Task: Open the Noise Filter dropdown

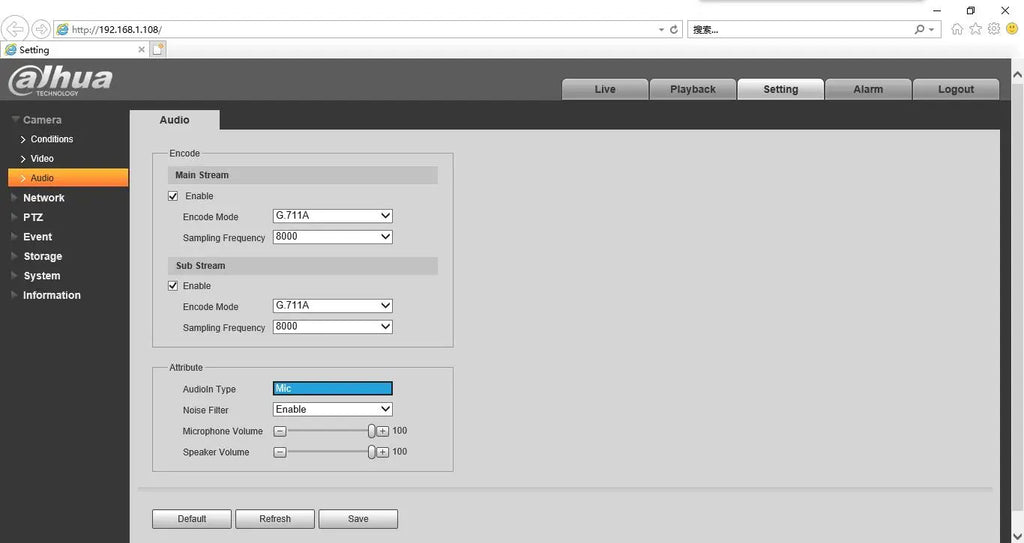Action: [332, 409]
